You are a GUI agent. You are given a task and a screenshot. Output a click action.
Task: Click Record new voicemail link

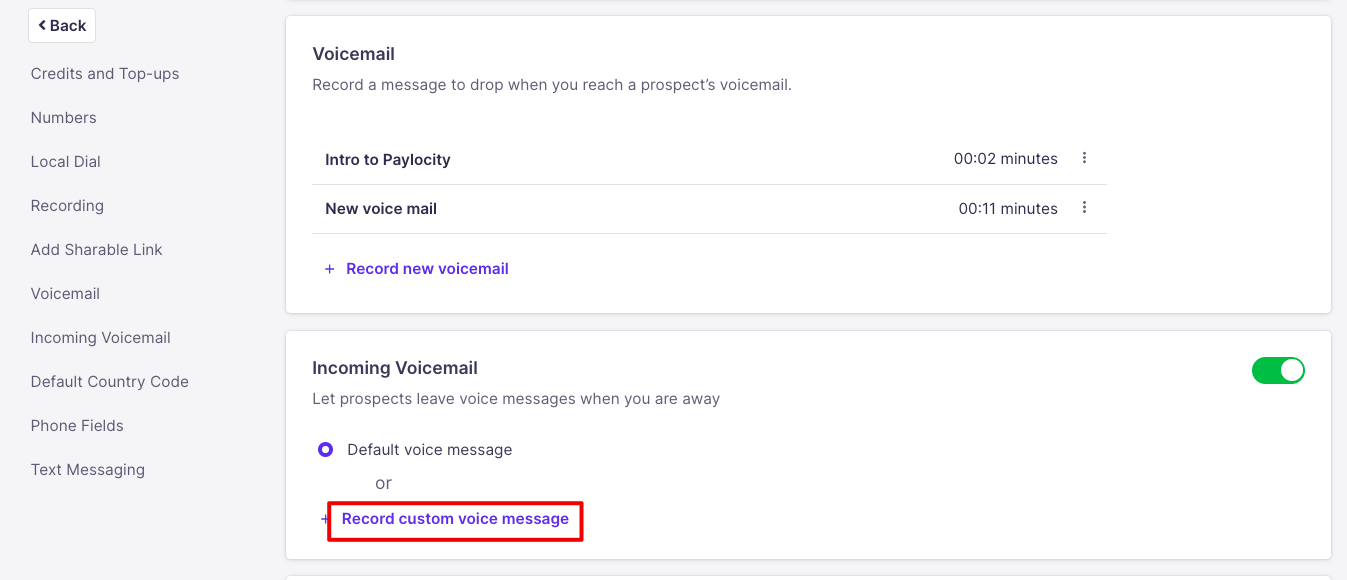[427, 269]
